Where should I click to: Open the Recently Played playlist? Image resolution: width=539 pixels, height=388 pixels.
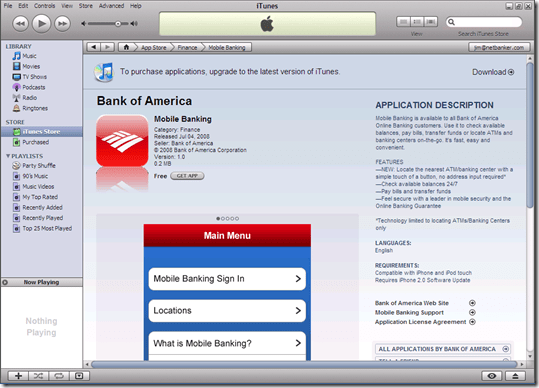[x=42, y=218]
